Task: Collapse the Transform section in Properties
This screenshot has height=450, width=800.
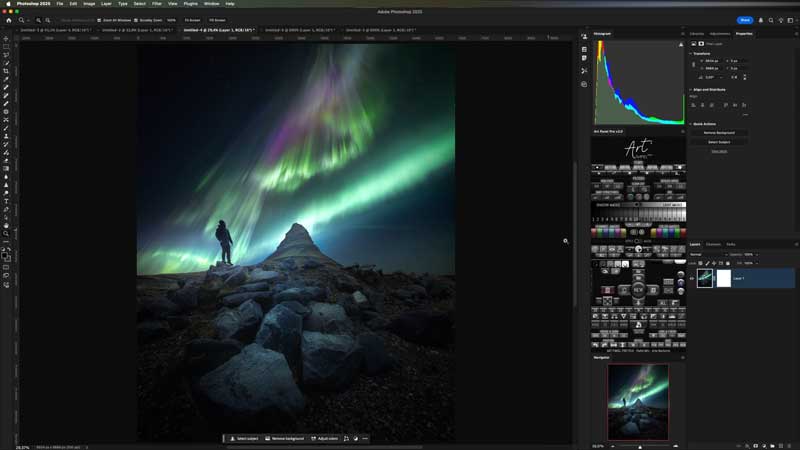Action: 691,53
